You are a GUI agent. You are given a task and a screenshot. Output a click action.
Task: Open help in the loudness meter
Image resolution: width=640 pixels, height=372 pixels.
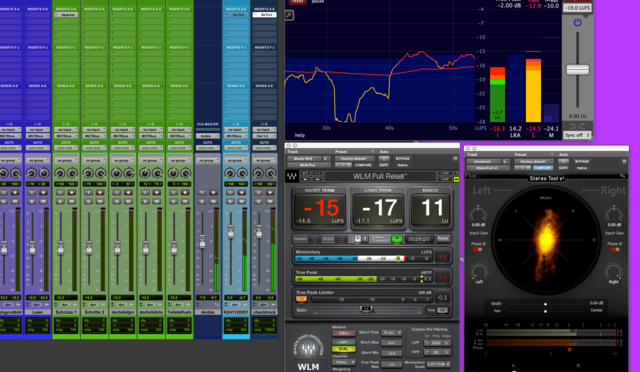(300, 135)
